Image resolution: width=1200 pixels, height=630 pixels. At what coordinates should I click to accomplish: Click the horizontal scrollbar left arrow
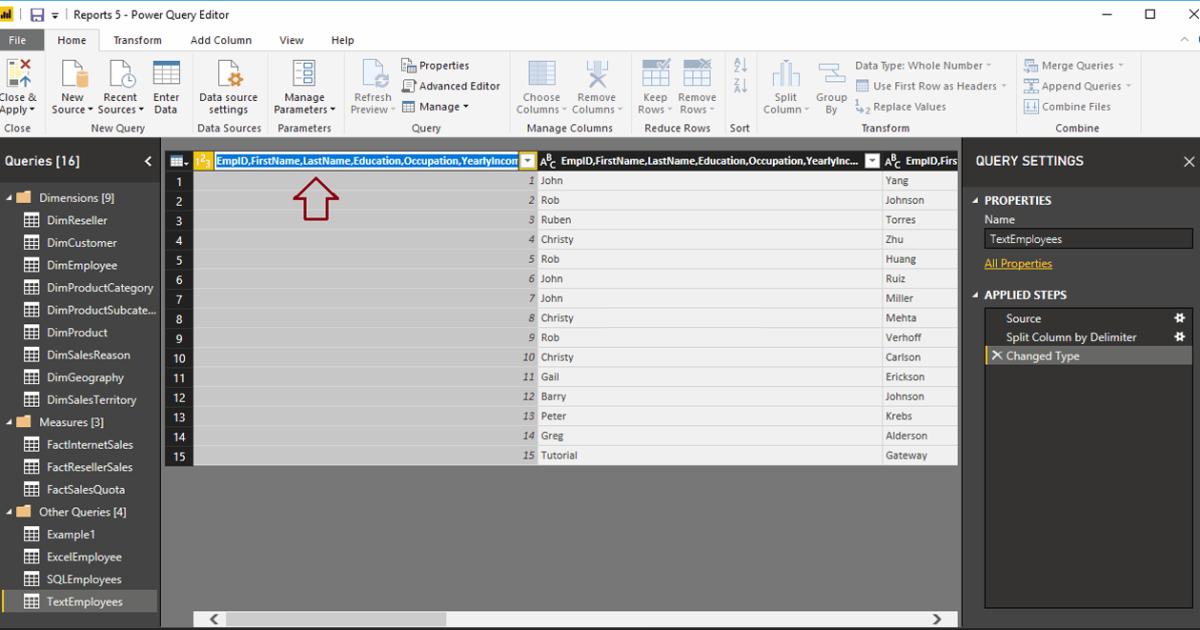(214, 620)
